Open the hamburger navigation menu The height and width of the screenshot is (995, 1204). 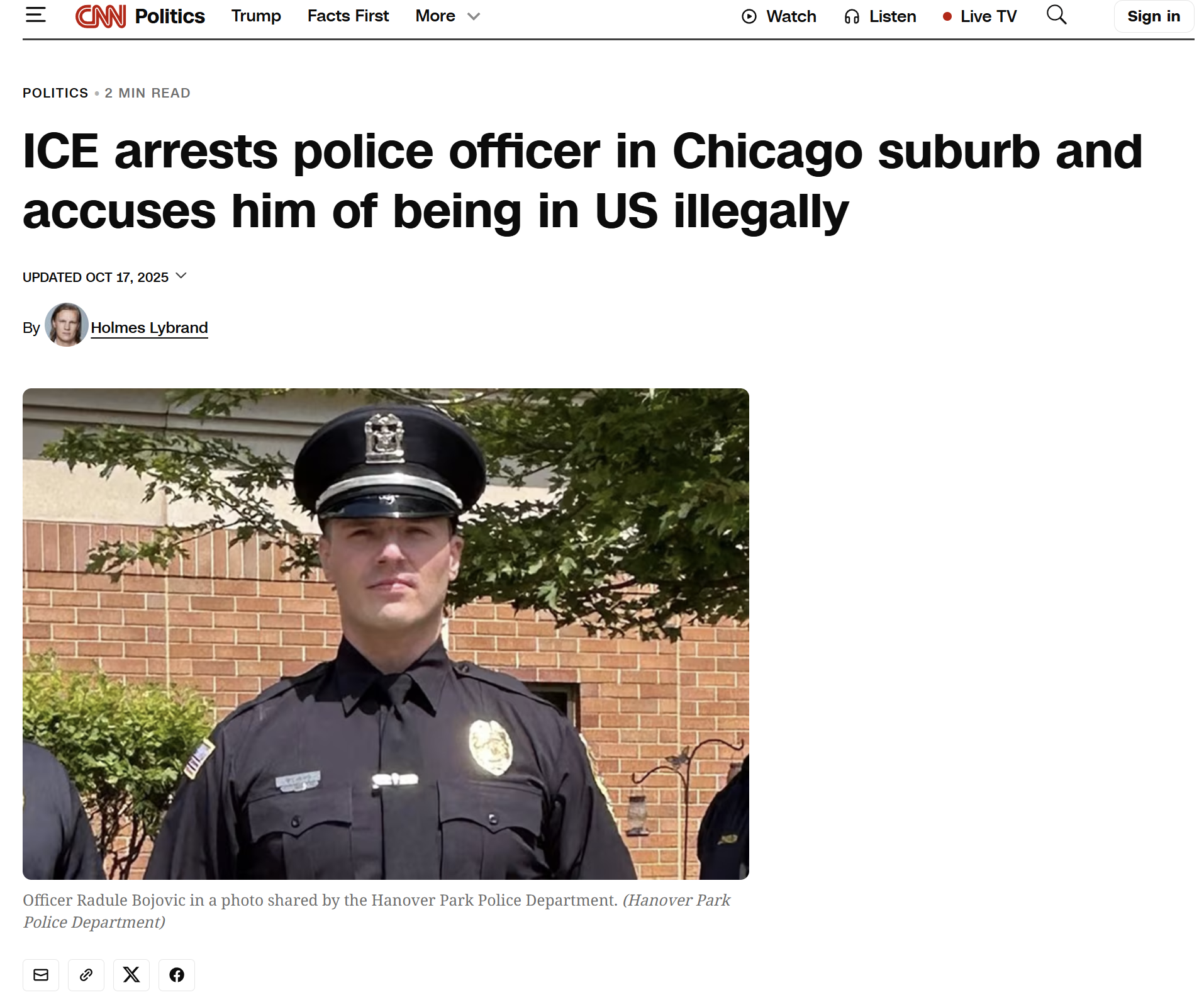coord(36,15)
